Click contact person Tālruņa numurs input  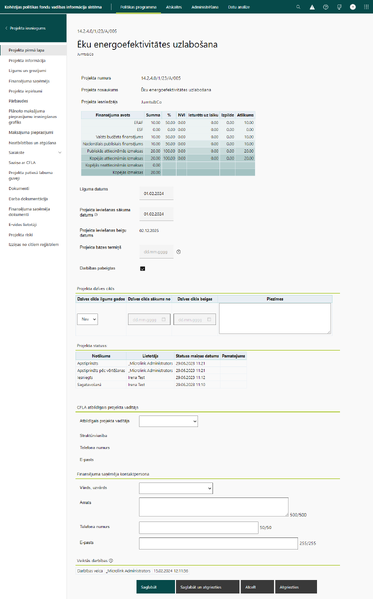click(x=199, y=528)
